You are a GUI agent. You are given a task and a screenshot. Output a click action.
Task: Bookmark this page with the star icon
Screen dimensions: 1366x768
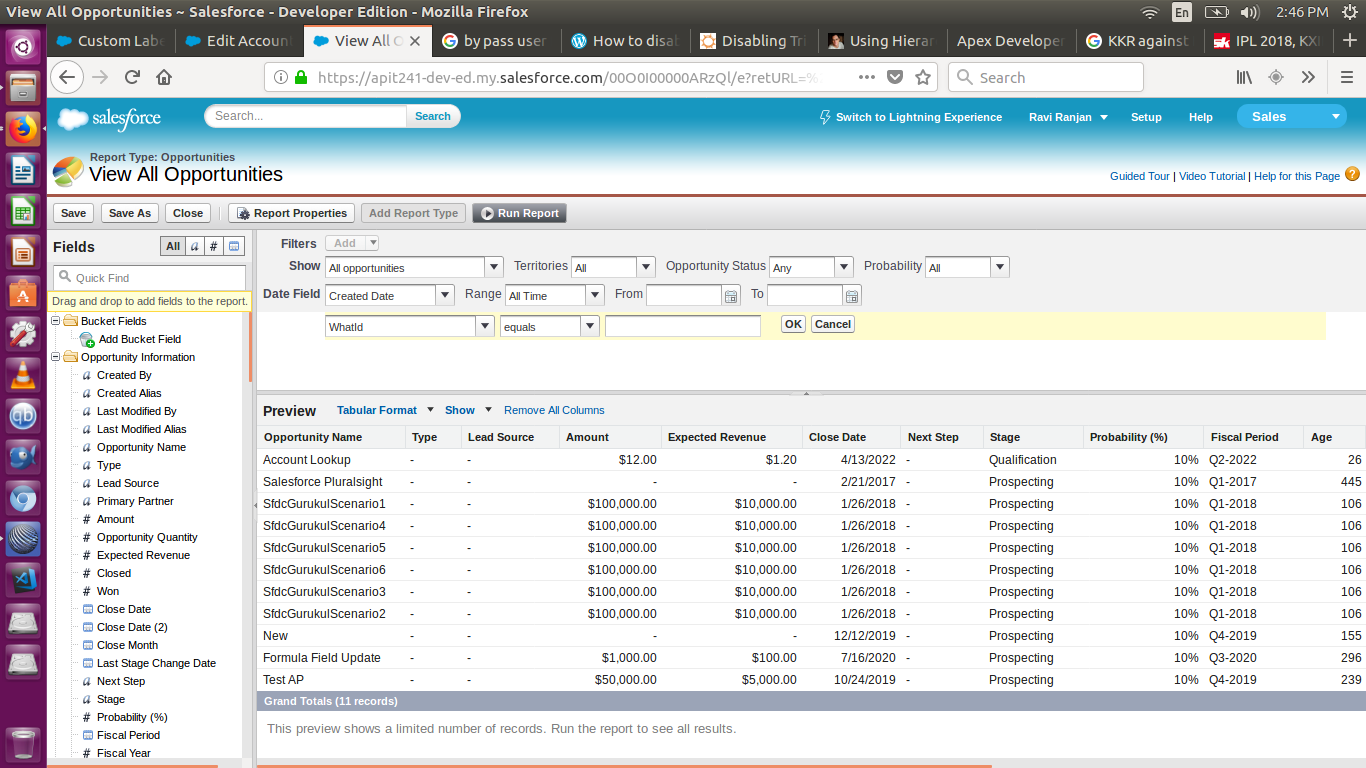click(923, 77)
